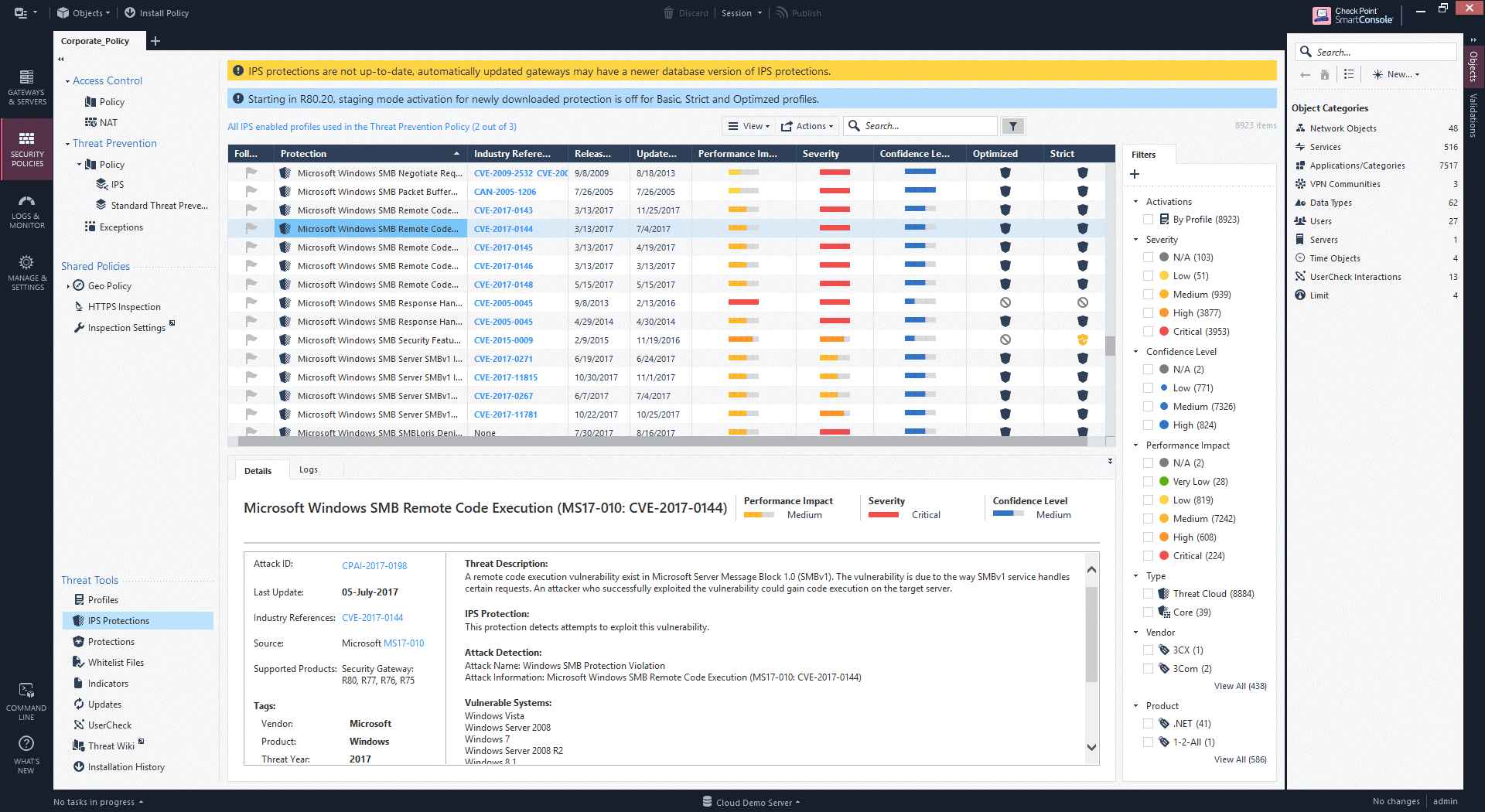Check the By Profile activation filter
The height and width of the screenshot is (812, 1485).
(1148, 220)
